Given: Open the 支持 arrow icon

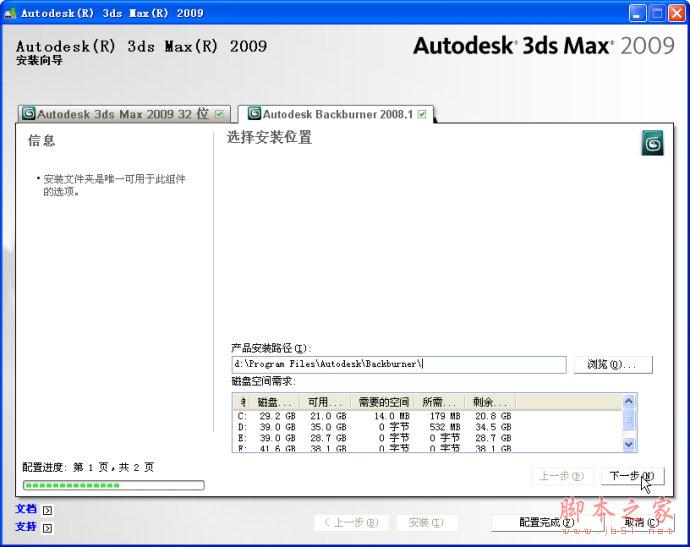Looking at the screenshot, I should 48,528.
